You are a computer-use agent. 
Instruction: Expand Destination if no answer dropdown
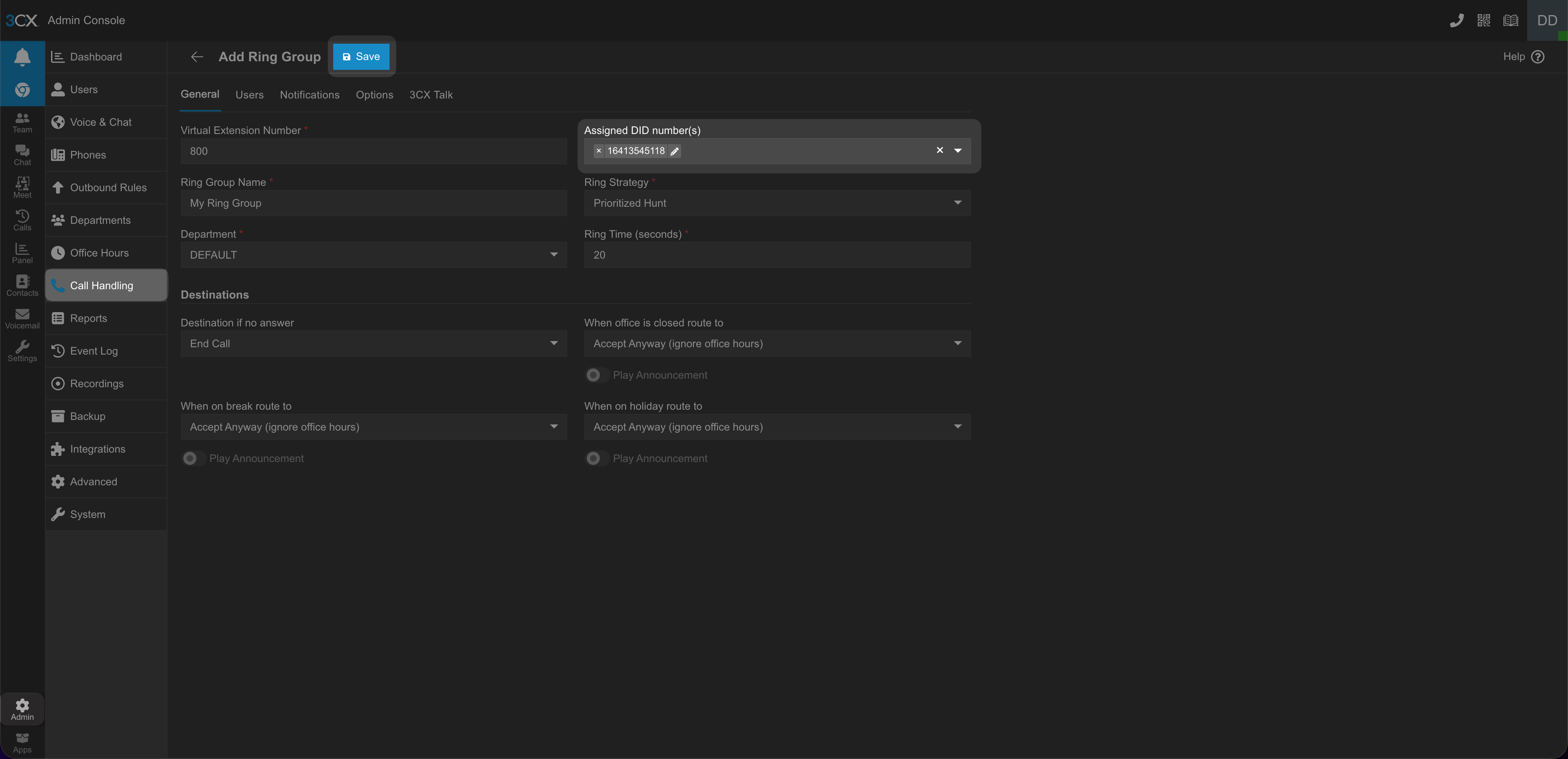[373, 344]
